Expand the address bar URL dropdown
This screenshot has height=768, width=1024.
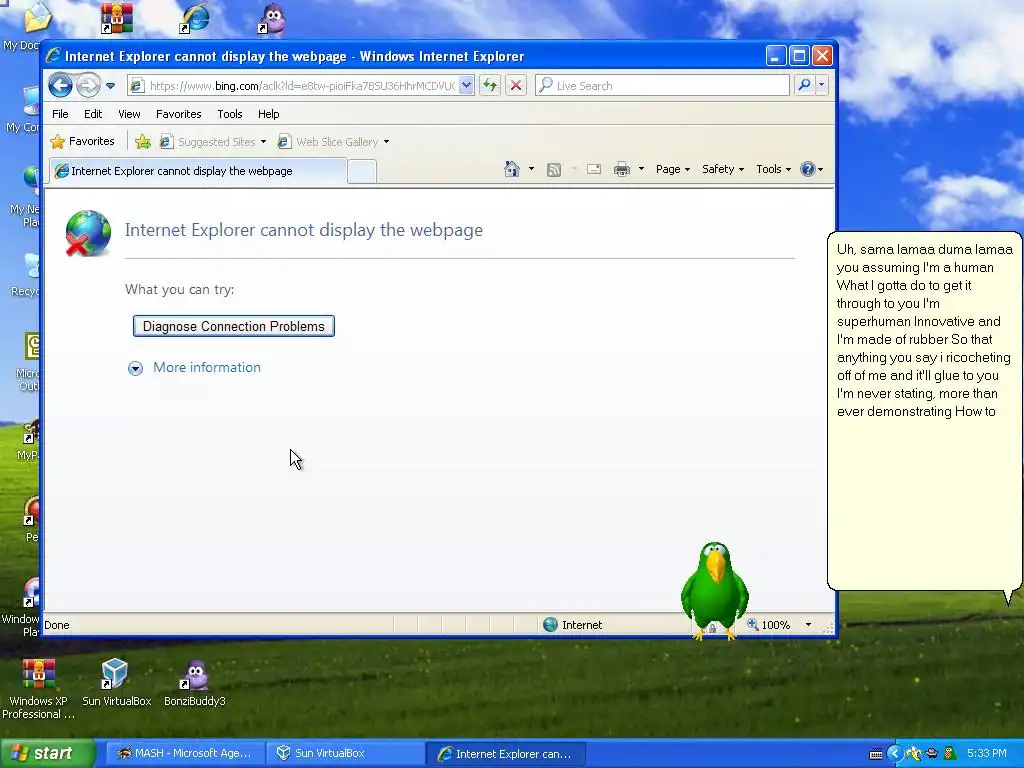pyautogui.click(x=466, y=86)
